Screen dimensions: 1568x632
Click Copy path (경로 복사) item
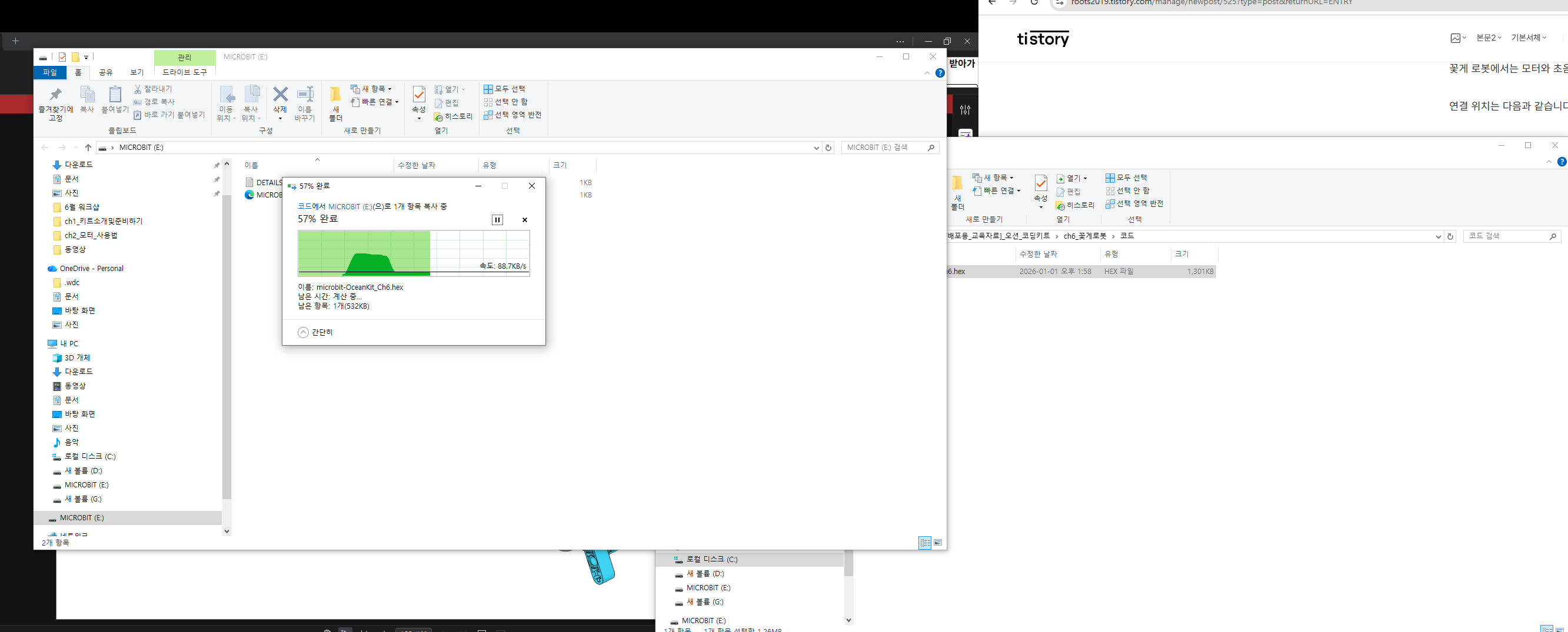[x=154, y=102]
